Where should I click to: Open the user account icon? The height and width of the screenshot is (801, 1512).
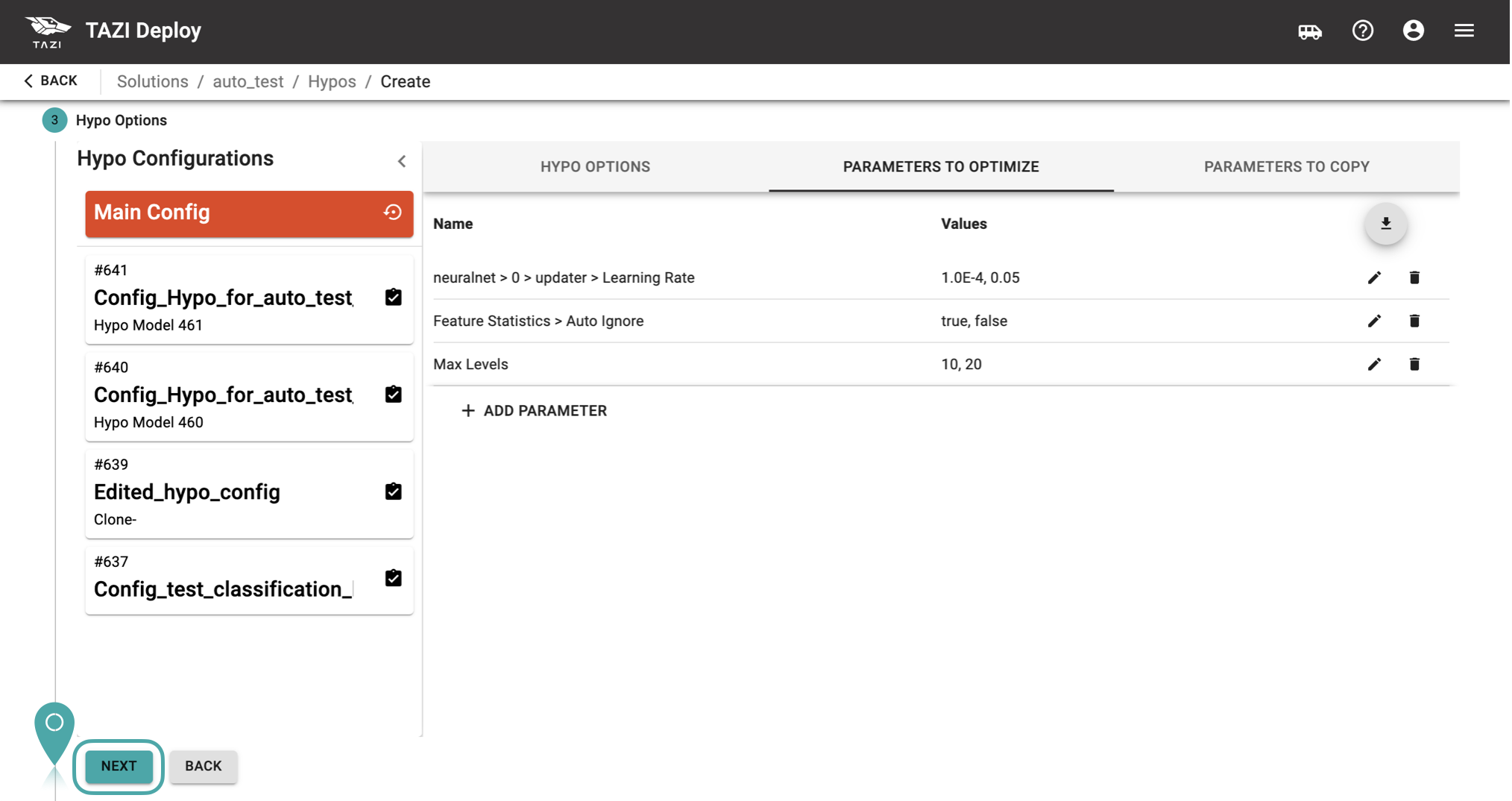[x=1414, y=31]
